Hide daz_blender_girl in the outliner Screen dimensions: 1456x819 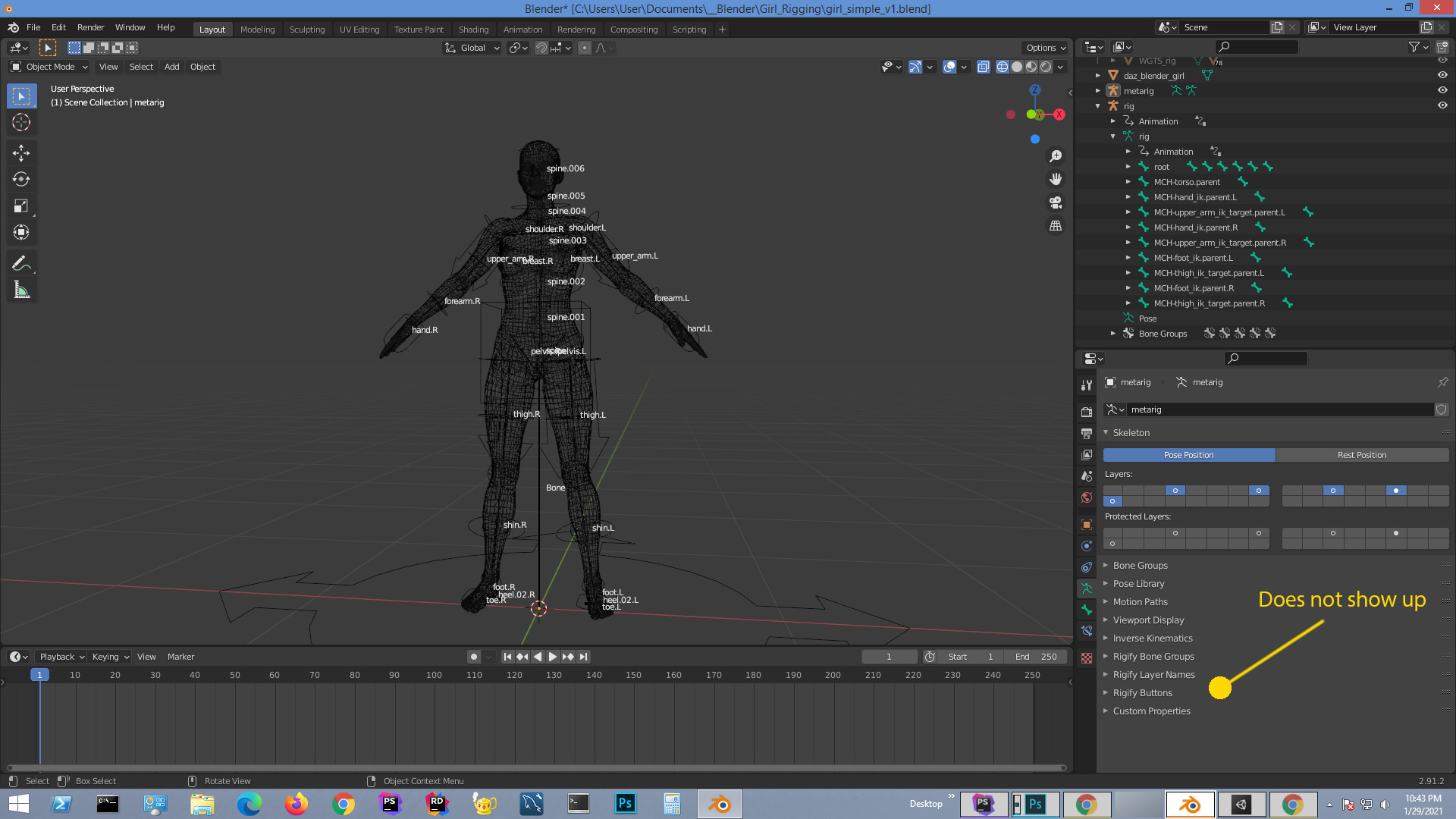tap(1442, 75)
